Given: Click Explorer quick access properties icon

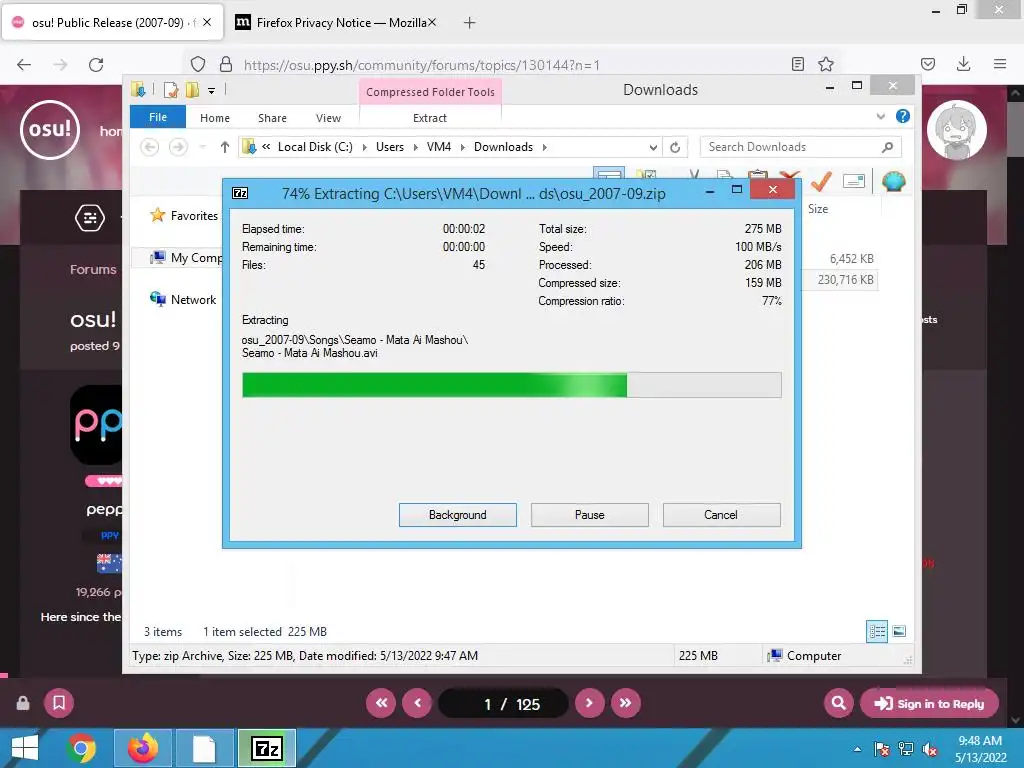Looking at the screenshot, I should point(170,90).
